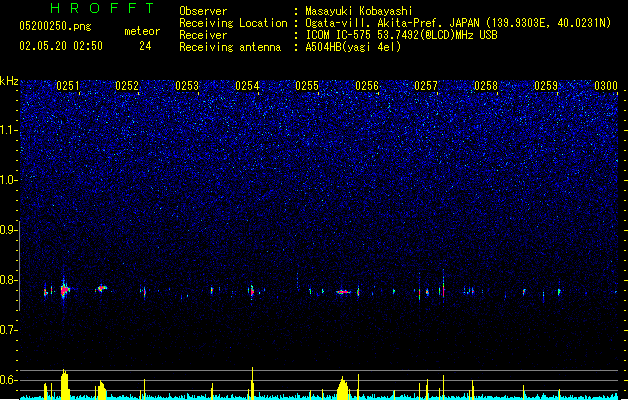Click the meteor count 24
The image size is (629, 400).
tap(145, 46)
